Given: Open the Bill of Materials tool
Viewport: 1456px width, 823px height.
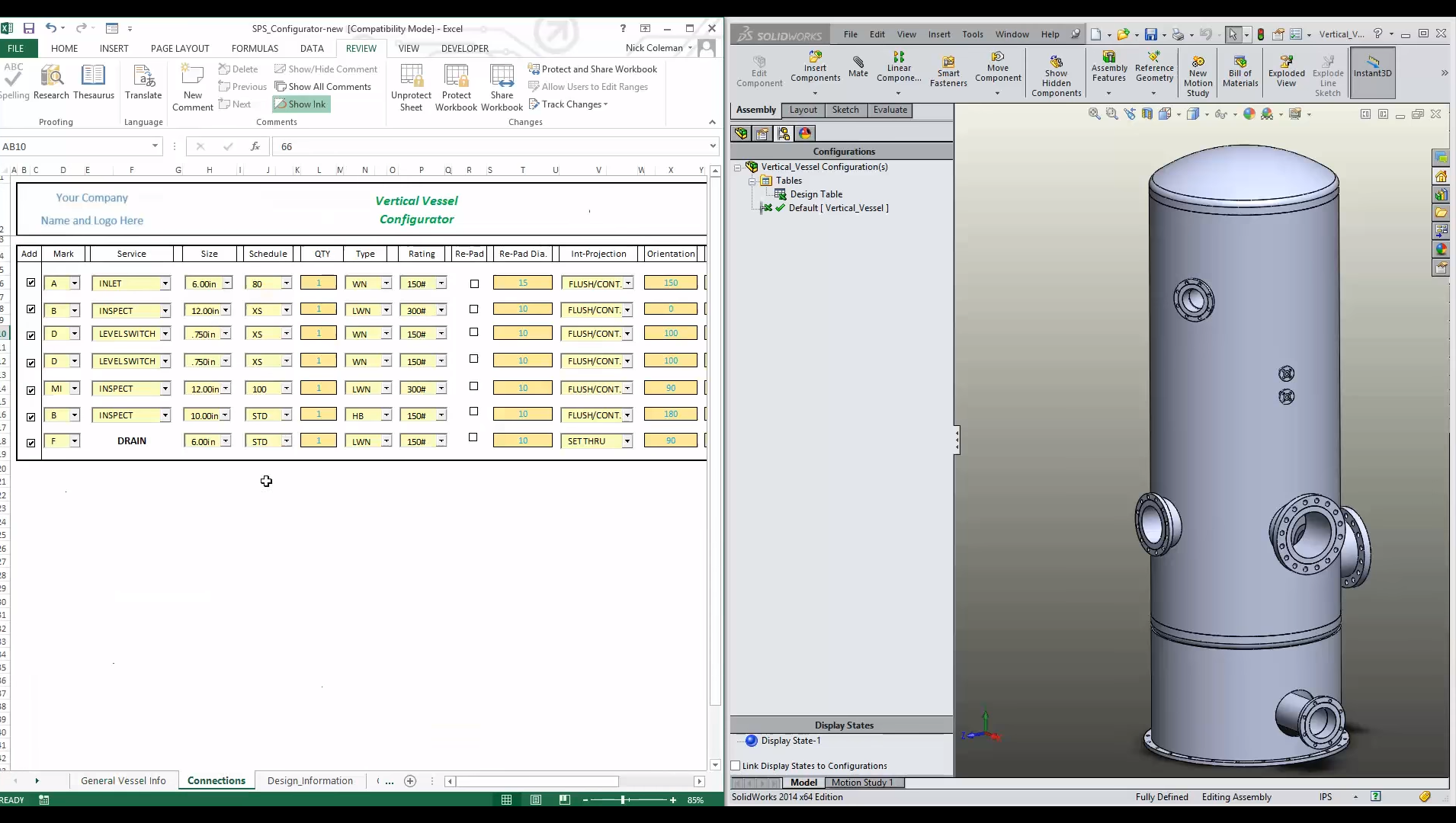Looking at the screenshot, I should coord(1240,72).
